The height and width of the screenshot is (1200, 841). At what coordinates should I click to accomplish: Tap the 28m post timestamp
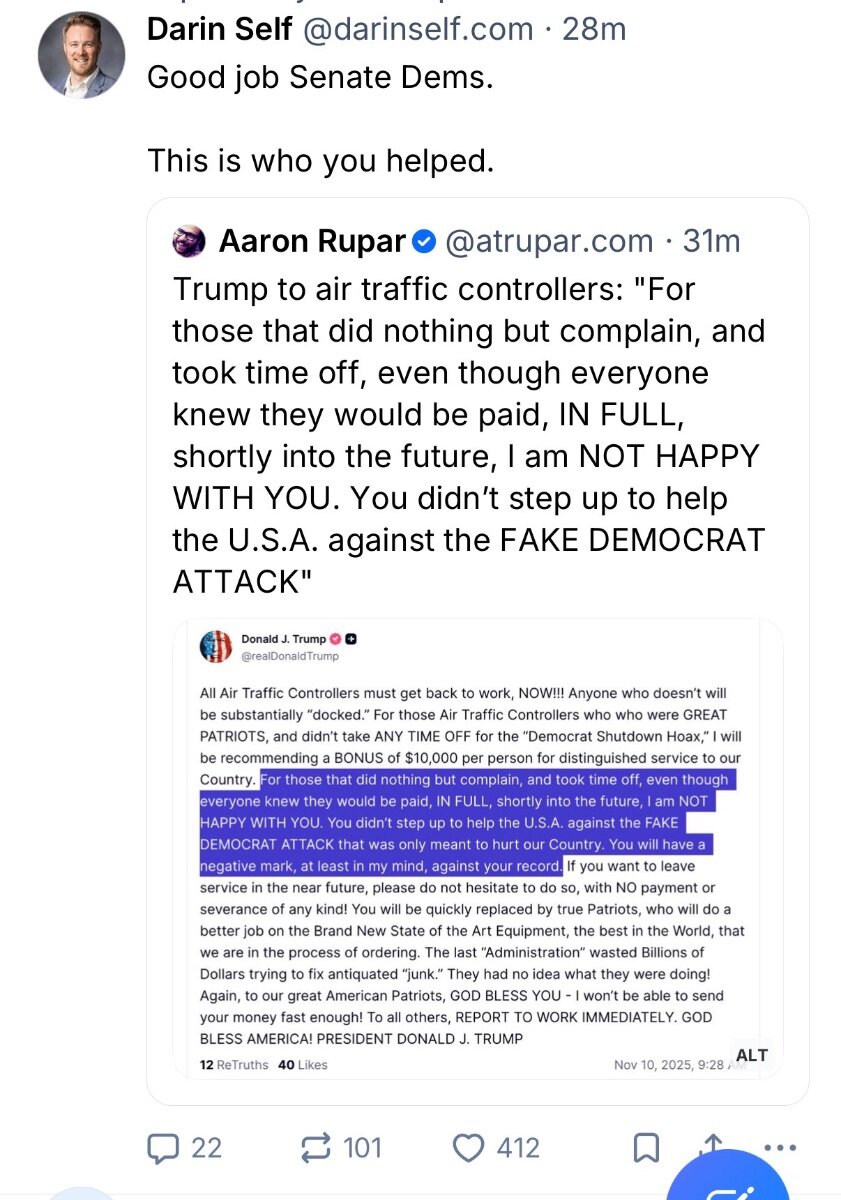click(594, 29)
